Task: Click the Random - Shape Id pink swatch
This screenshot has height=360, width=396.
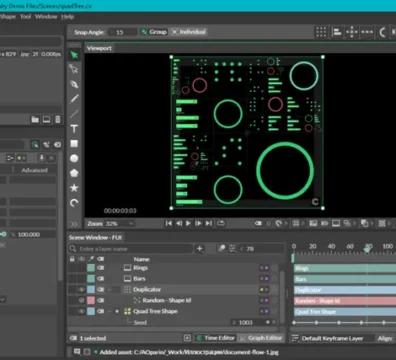Action: coord(91,300)
